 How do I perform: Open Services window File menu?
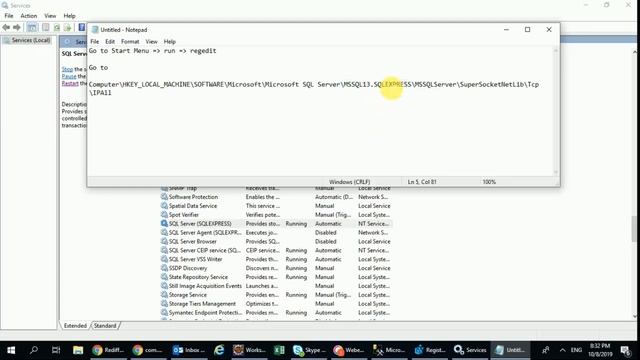[x=9, y=16]
